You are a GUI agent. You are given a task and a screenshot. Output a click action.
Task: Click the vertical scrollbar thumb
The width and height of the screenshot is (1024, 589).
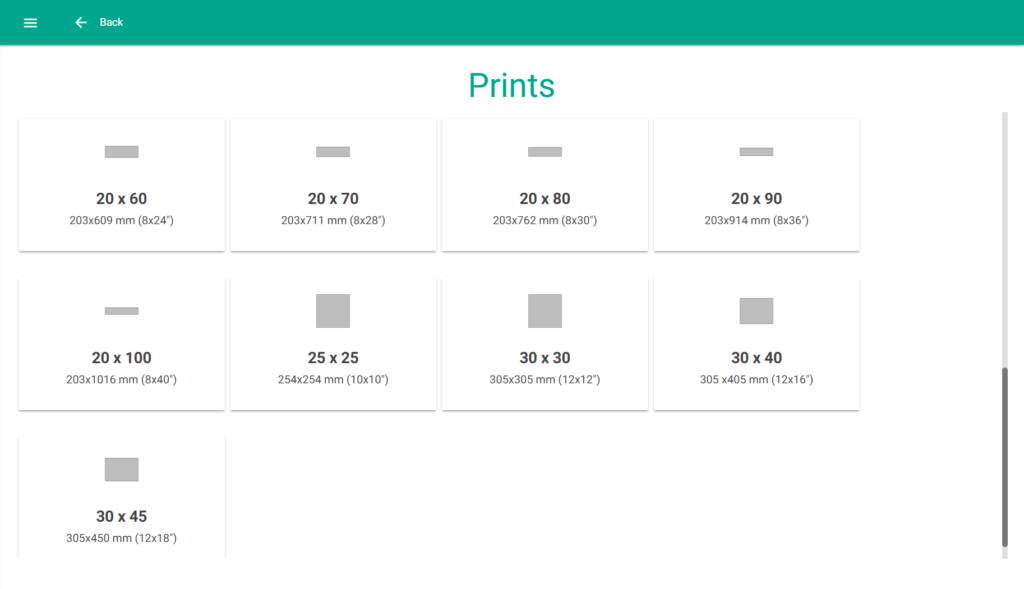1005,457
